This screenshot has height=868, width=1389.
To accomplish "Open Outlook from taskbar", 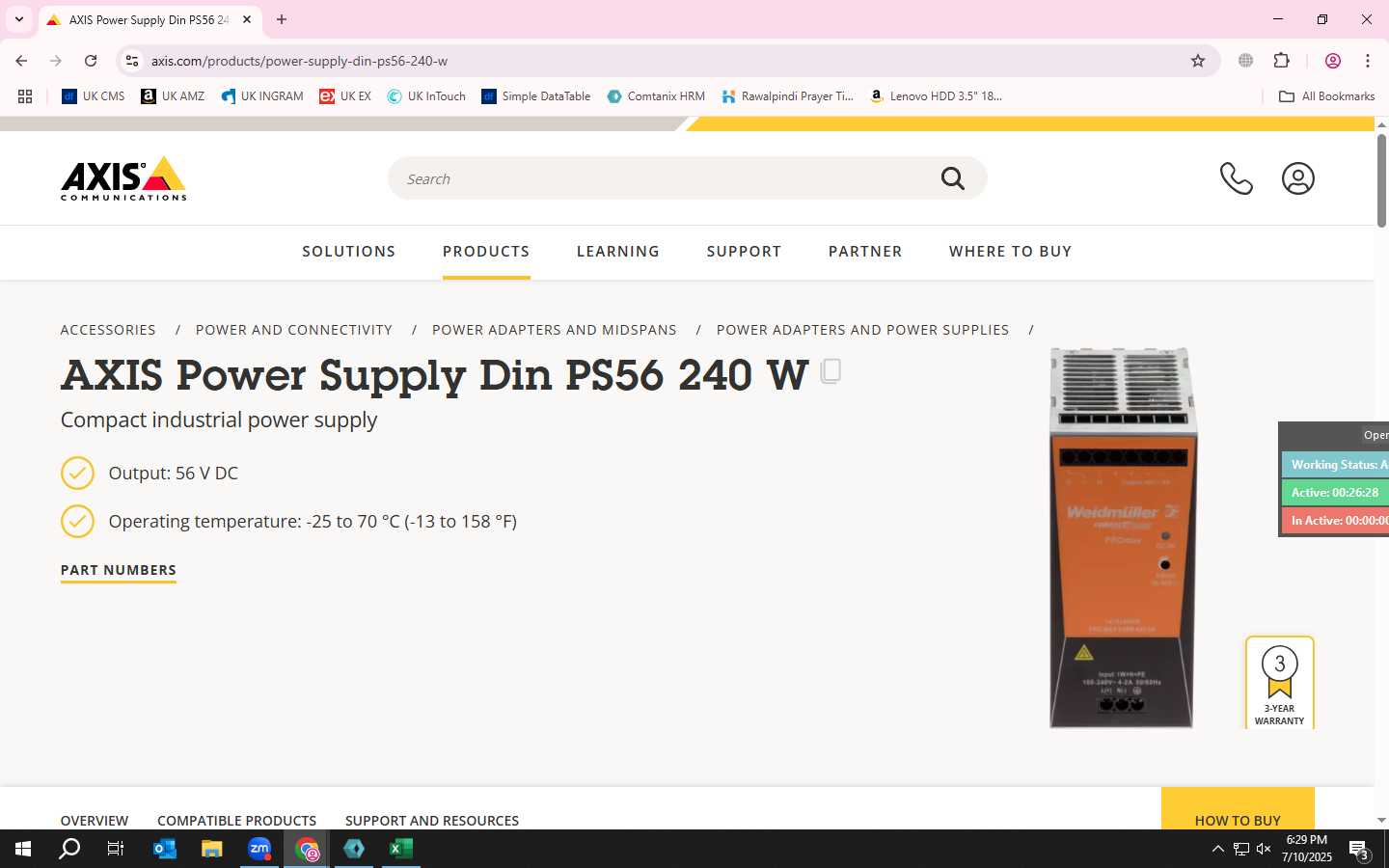I will (x=165, y=849).
